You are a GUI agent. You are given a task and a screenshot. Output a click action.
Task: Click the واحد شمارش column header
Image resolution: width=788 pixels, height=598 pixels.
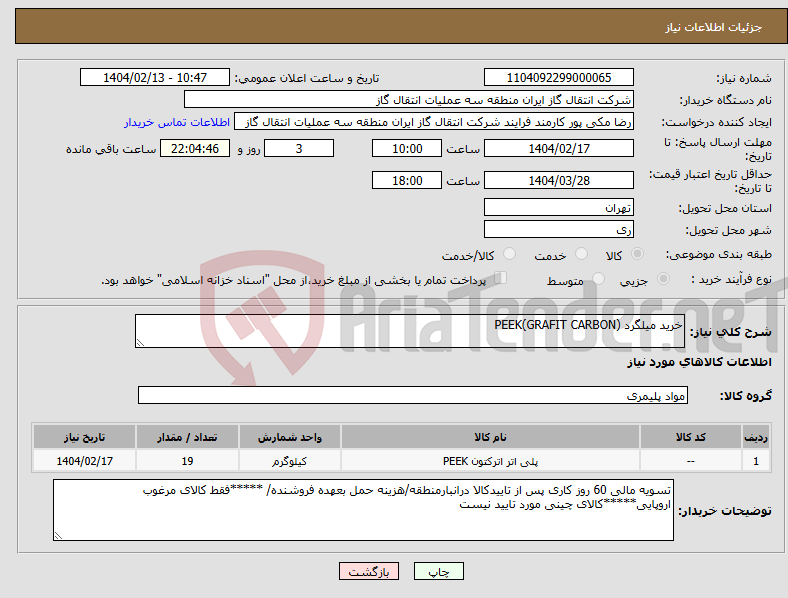pos(290,437)
